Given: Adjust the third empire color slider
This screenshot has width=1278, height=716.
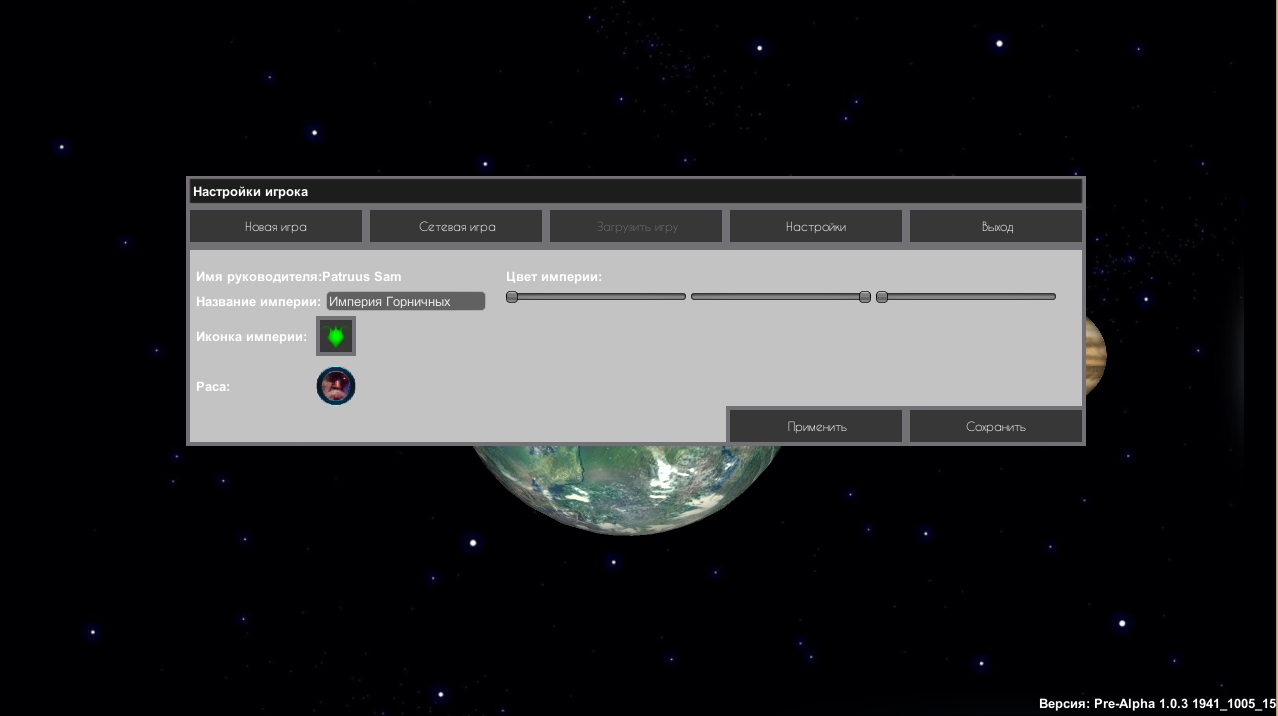Looking at the screenshot, I should pyautogui.click(x=966, y=297).
